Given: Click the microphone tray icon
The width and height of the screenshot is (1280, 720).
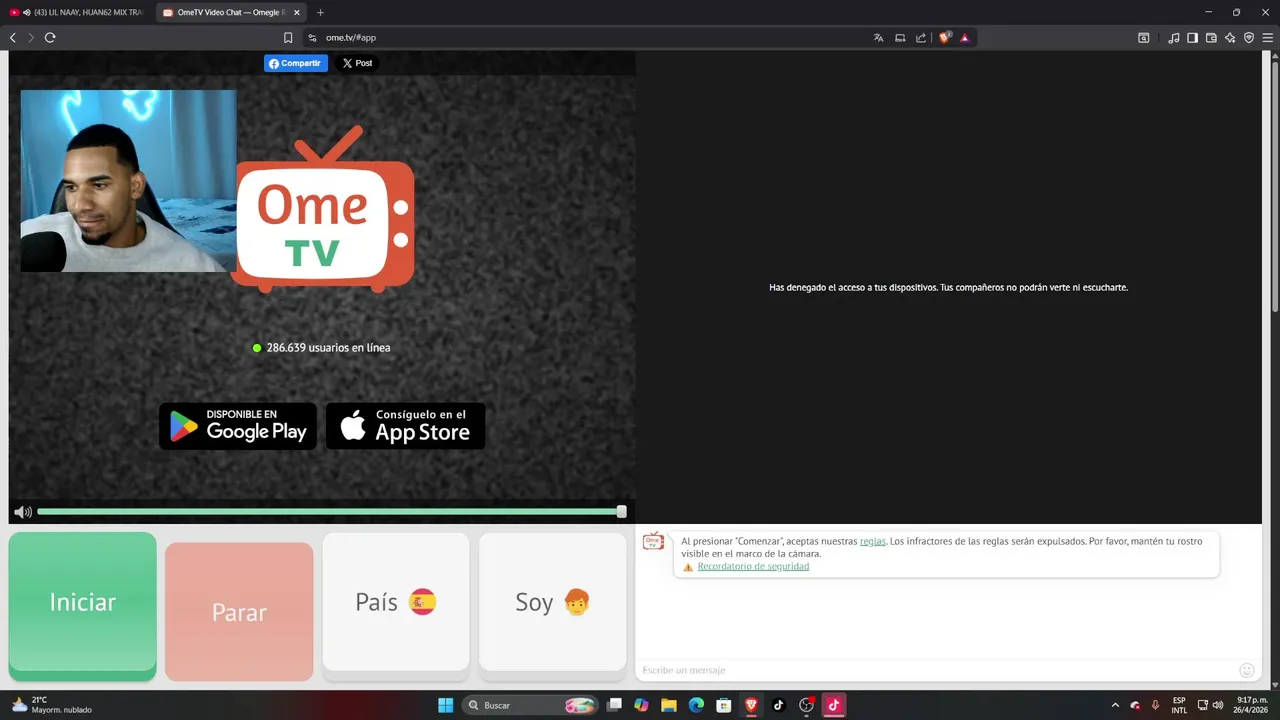Looking at the screenshot, I should 1155,705.
